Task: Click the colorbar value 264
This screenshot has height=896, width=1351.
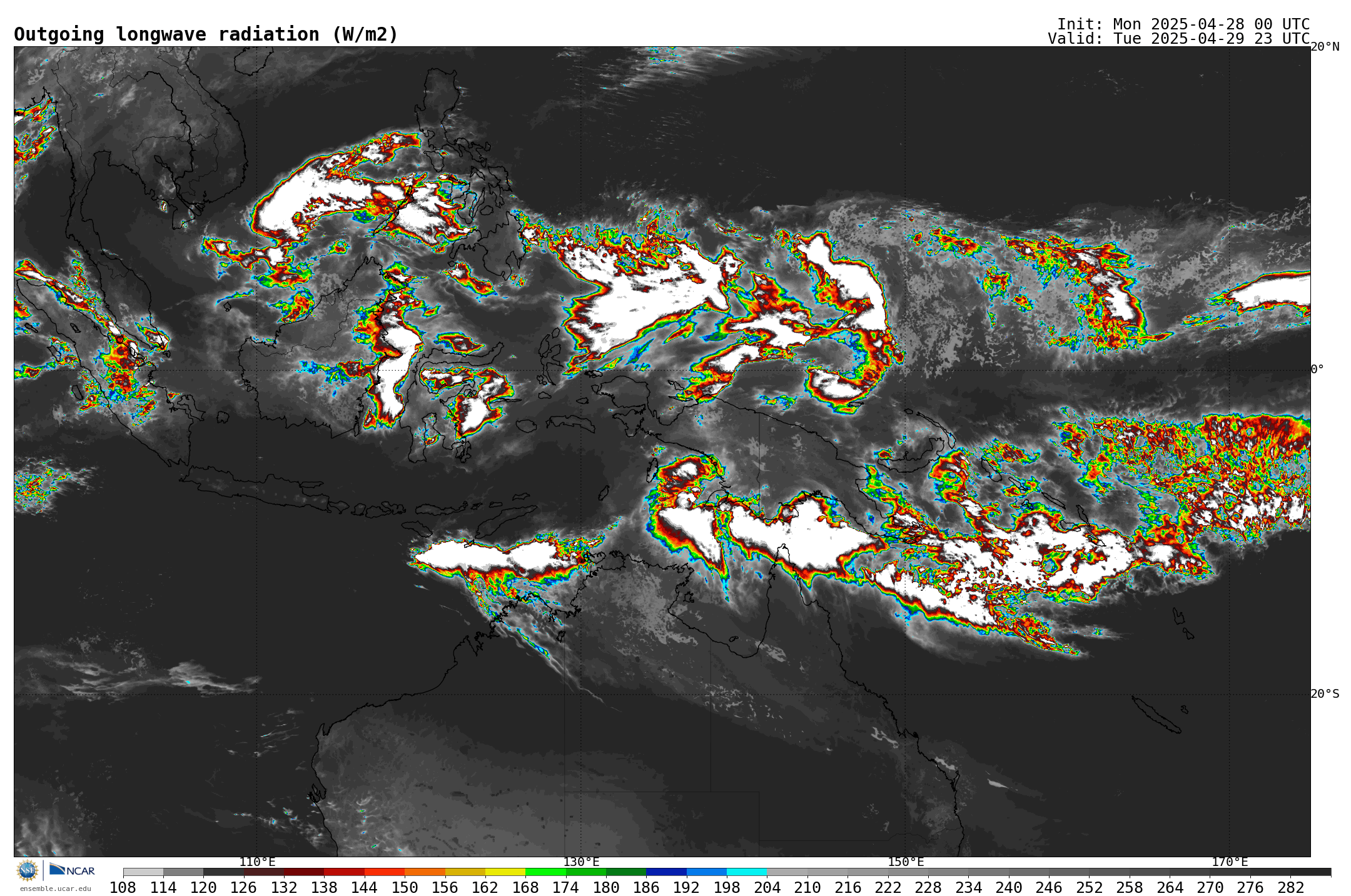Action: tap(1170, 888)
